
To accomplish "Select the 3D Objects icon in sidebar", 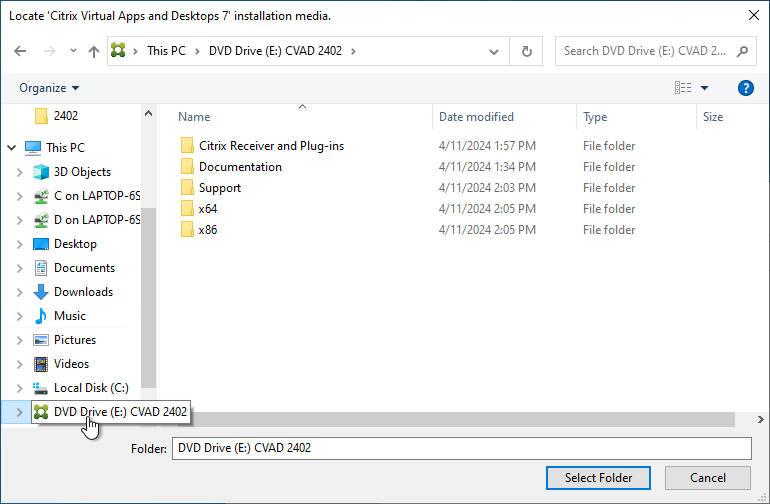I will coord(41,172).
